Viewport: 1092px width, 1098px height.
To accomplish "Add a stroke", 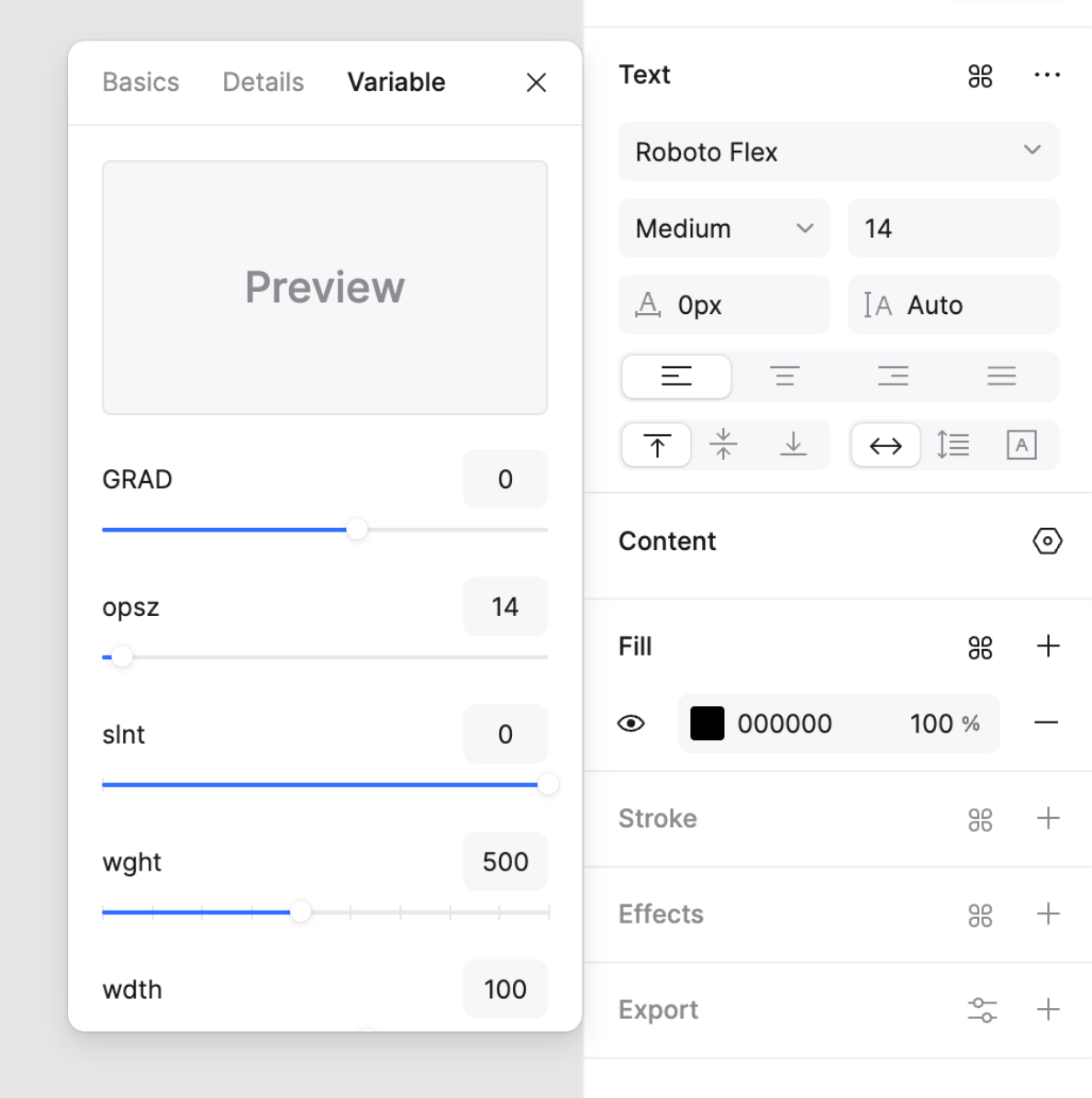I will [1048, 819].
